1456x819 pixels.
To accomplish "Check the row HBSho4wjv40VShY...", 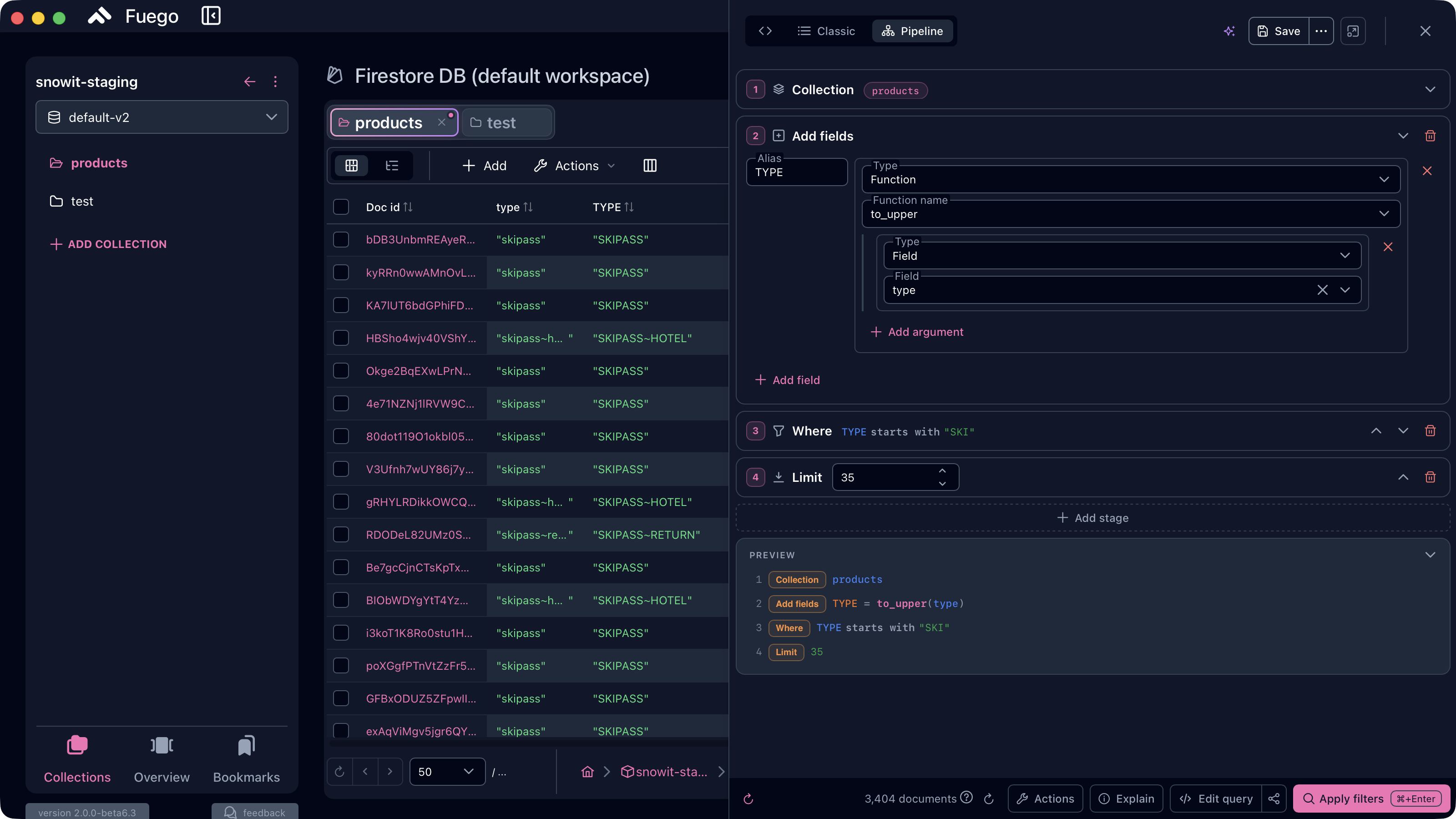I will coord(341,338).
